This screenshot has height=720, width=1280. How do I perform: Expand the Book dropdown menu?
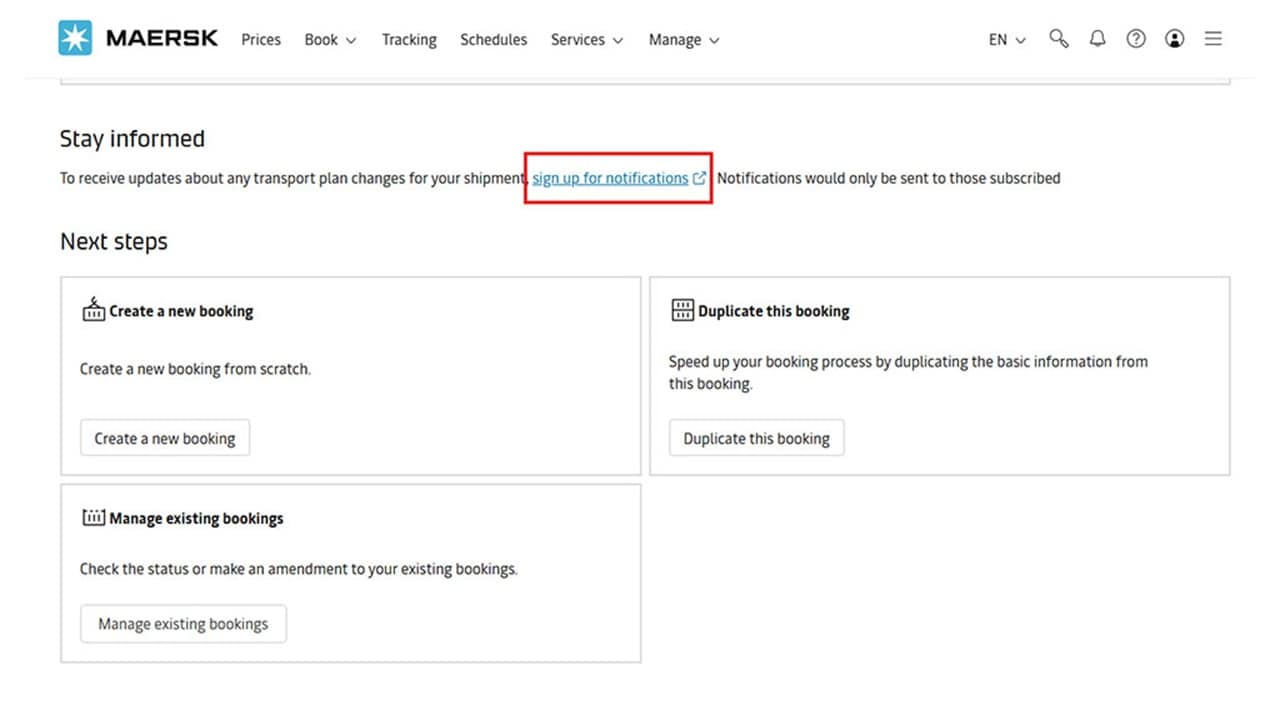tap(330, 40)
